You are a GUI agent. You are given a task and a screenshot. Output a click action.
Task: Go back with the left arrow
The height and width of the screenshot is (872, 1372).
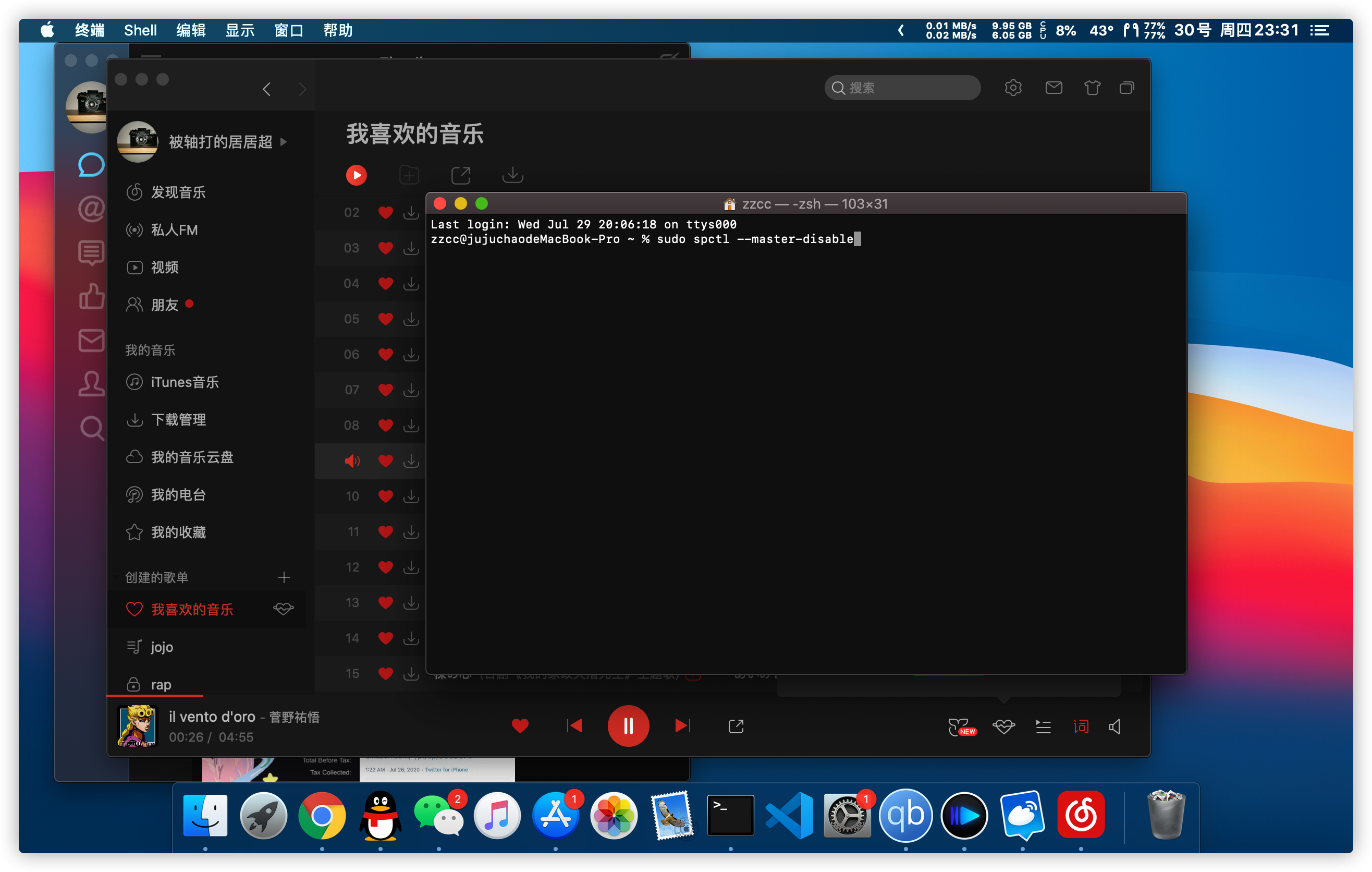coord(267,89)
